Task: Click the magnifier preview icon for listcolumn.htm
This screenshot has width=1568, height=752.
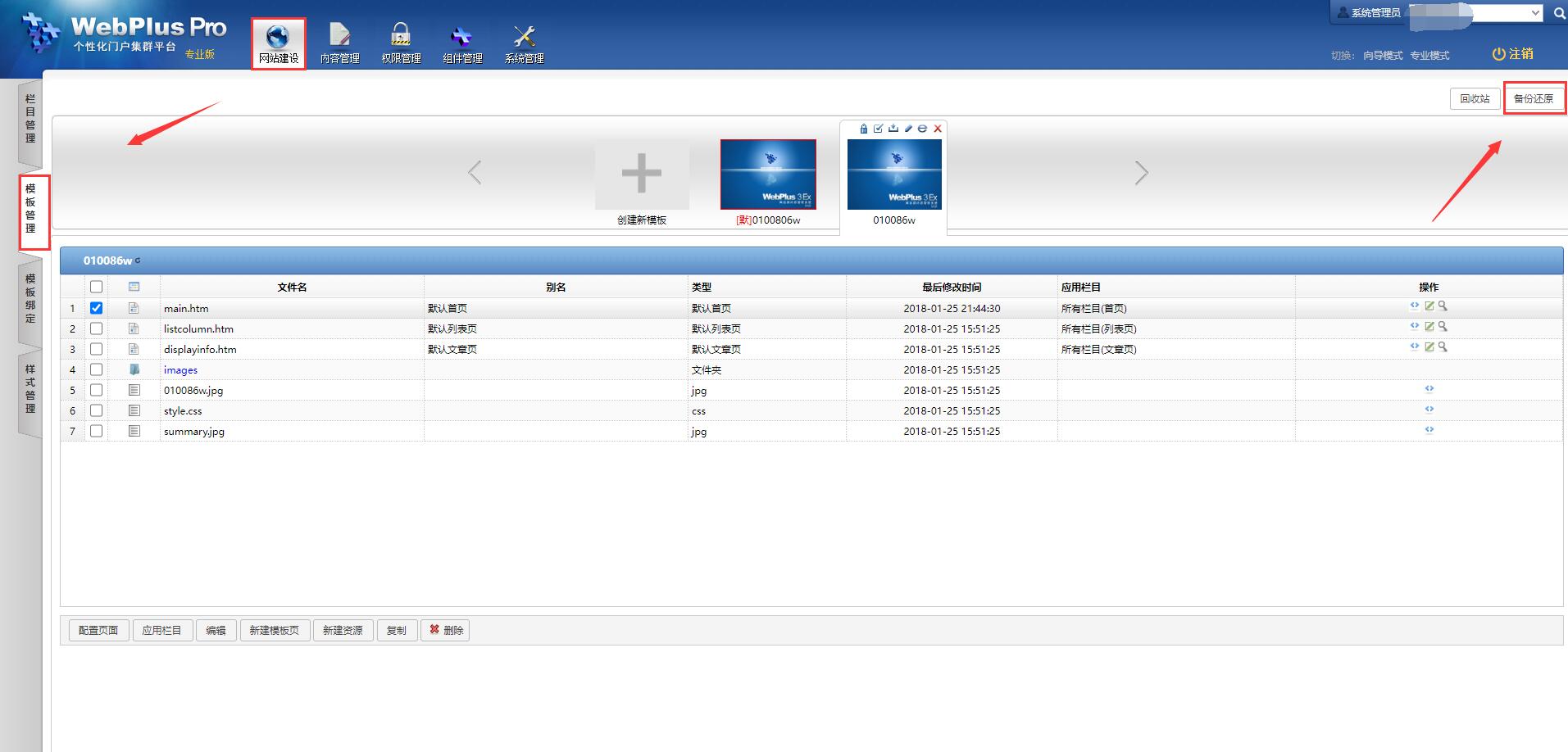Action: pyautogui.click(x=1443, y=327)
